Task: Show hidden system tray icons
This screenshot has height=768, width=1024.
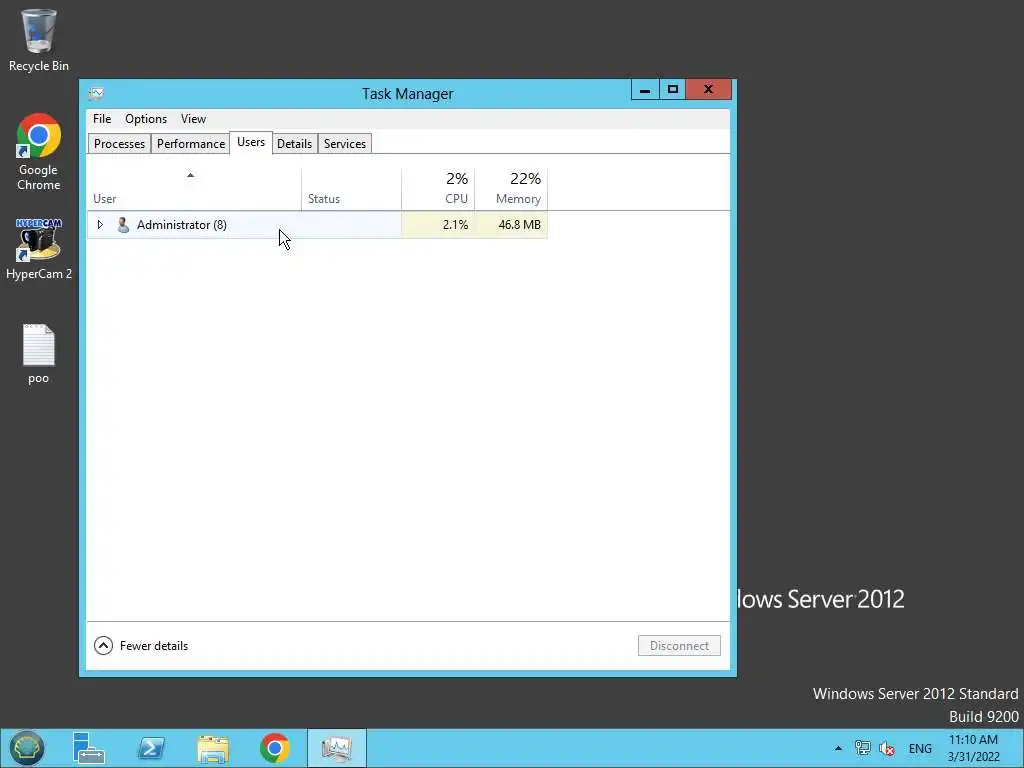Action: click(839, 748)
